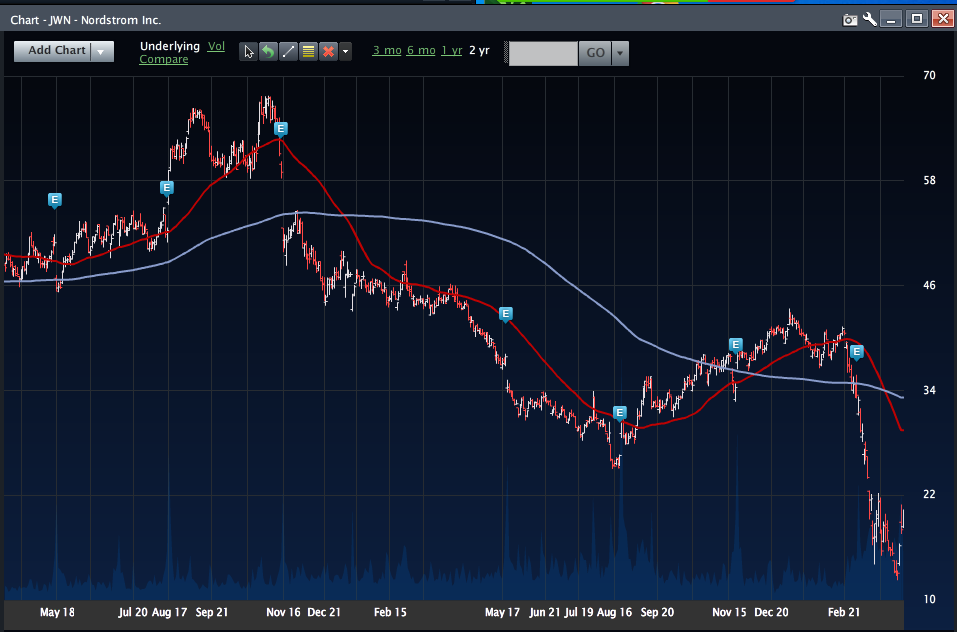Click the red X delete drawings icon
Screen dimensions: 957x632
tap(327, 52)
